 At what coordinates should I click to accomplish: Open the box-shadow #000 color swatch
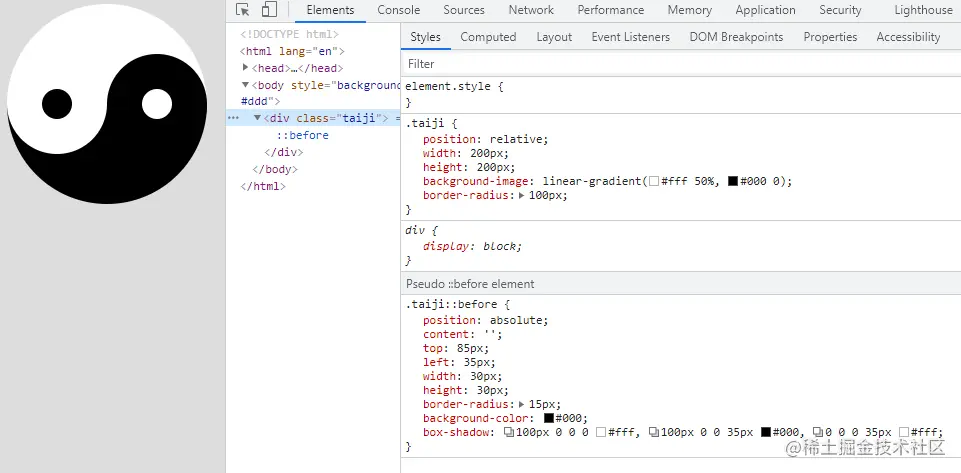pos(766,433)
